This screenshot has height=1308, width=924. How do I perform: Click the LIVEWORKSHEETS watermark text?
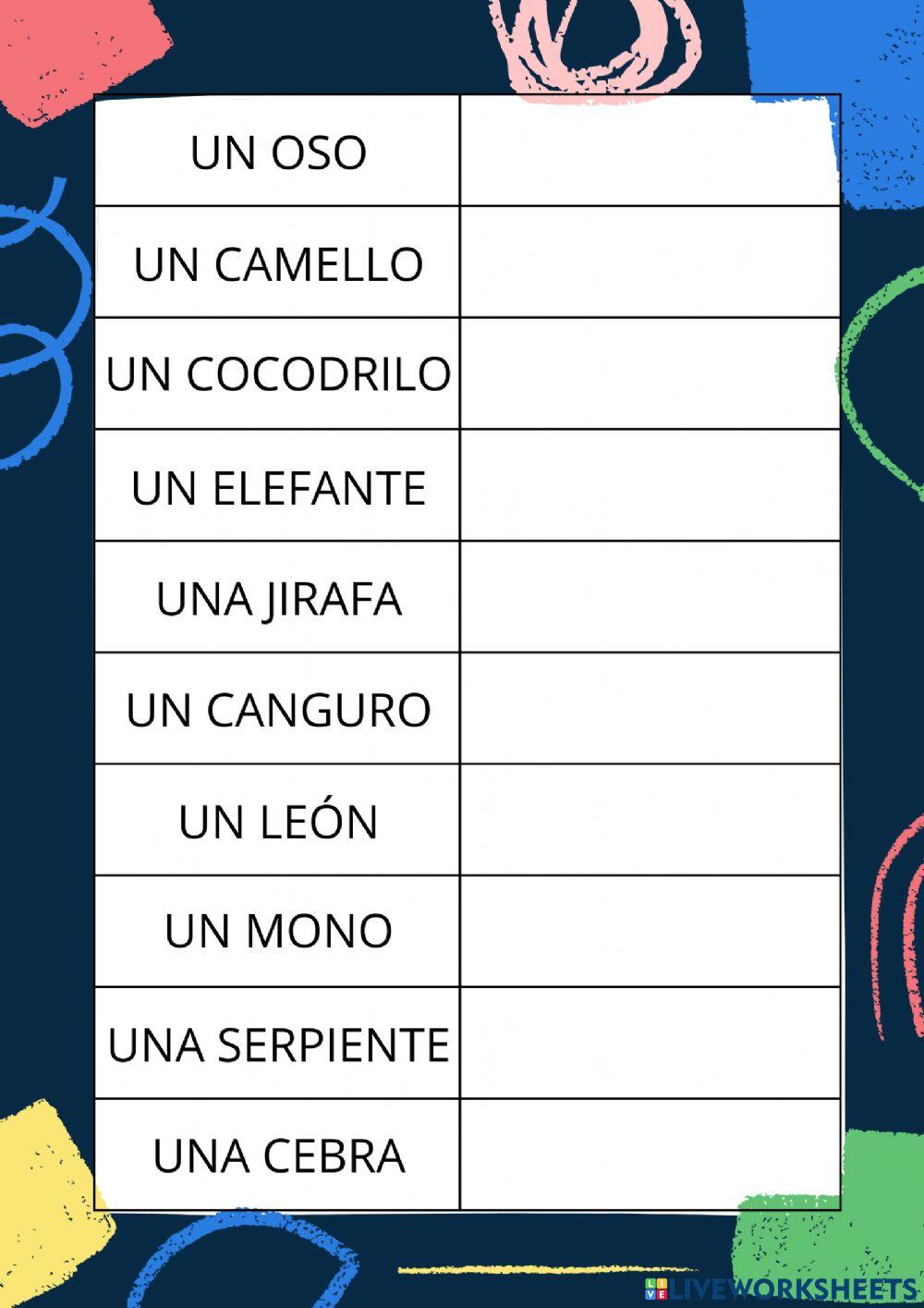[793, 1289]
